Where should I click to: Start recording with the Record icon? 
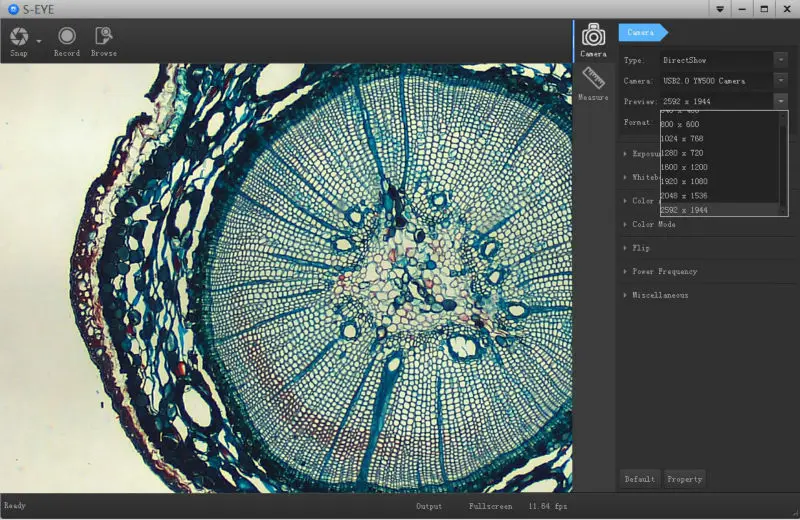67,37
